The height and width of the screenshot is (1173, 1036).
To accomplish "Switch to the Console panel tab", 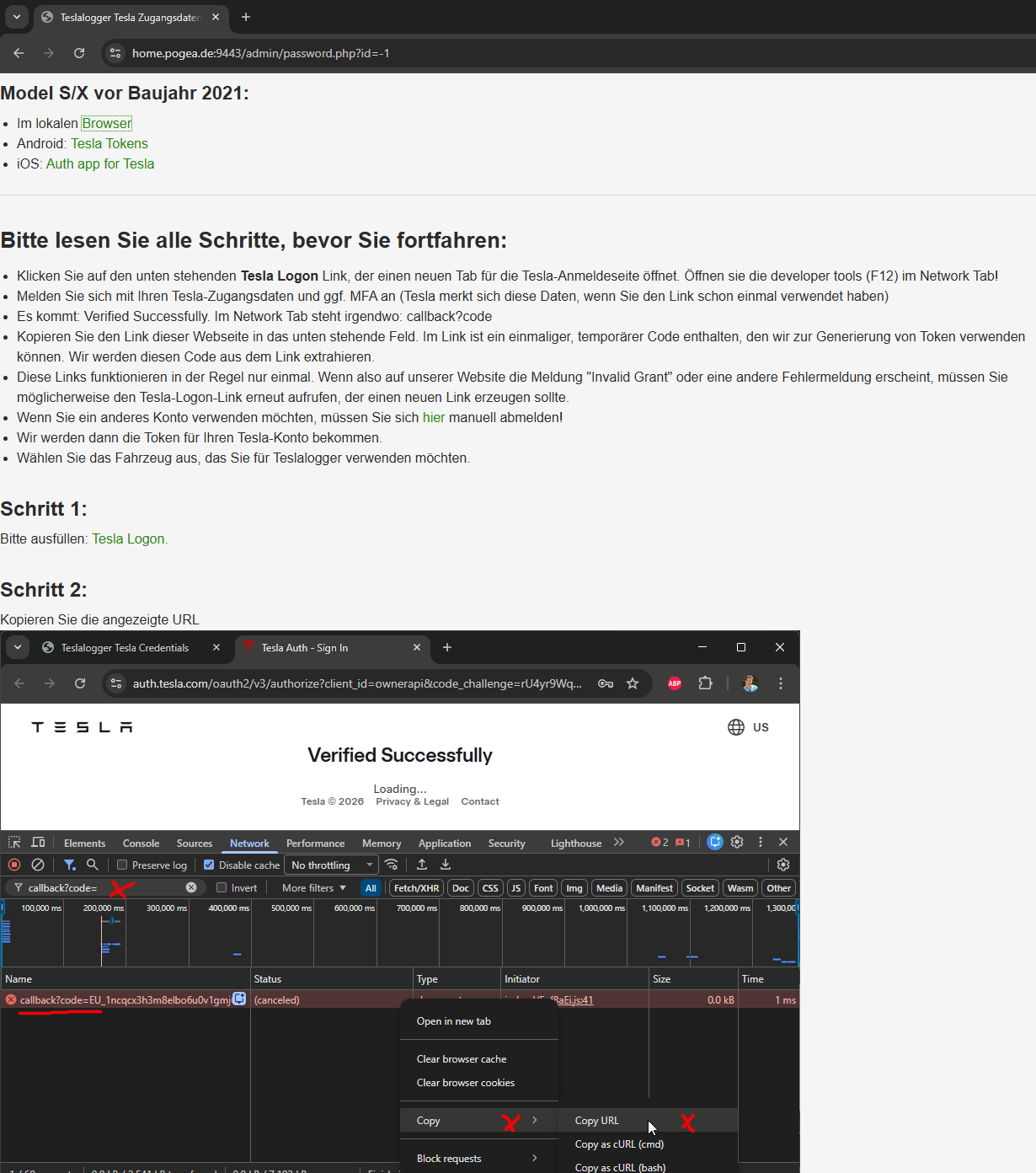I will tap(141, 843).
